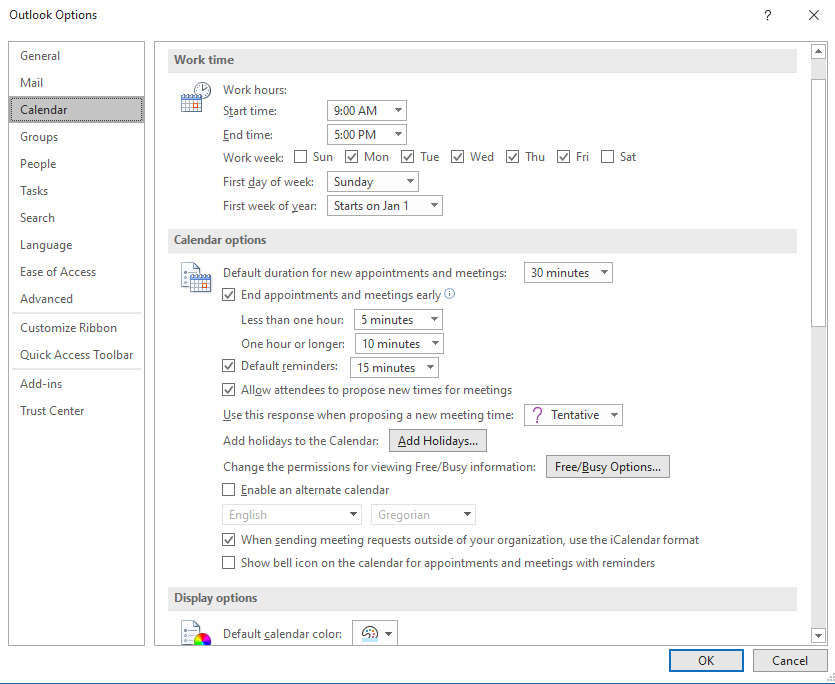
Task: Toggle End appointments and meetings early
Action: (x=228, y=295)
